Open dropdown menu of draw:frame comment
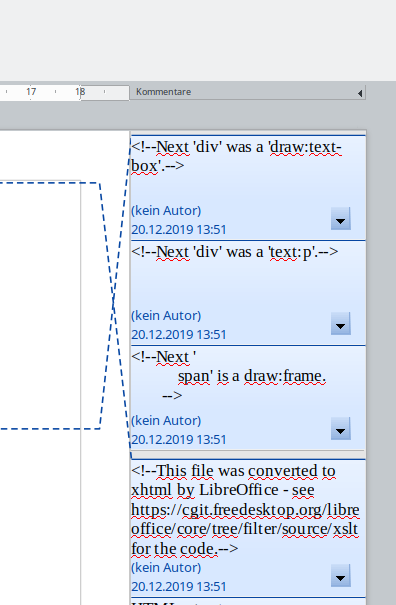The height and width of the screenshot is (605, 396). click(341, 428)
